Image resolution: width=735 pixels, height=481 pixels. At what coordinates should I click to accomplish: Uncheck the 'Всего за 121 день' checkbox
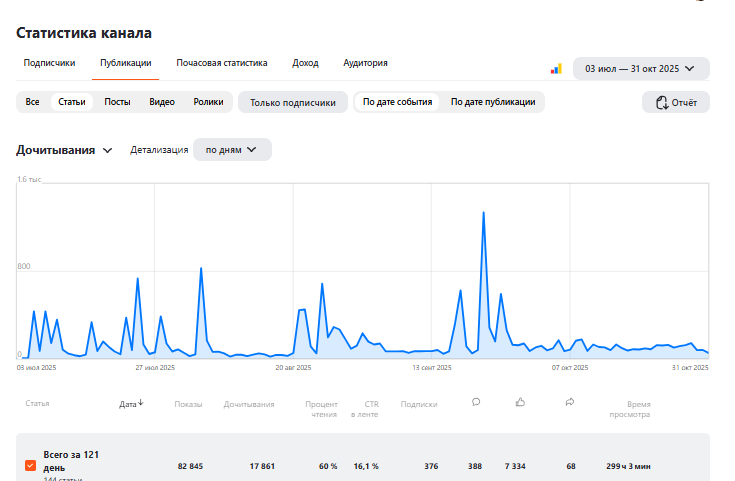coord(30,466)
